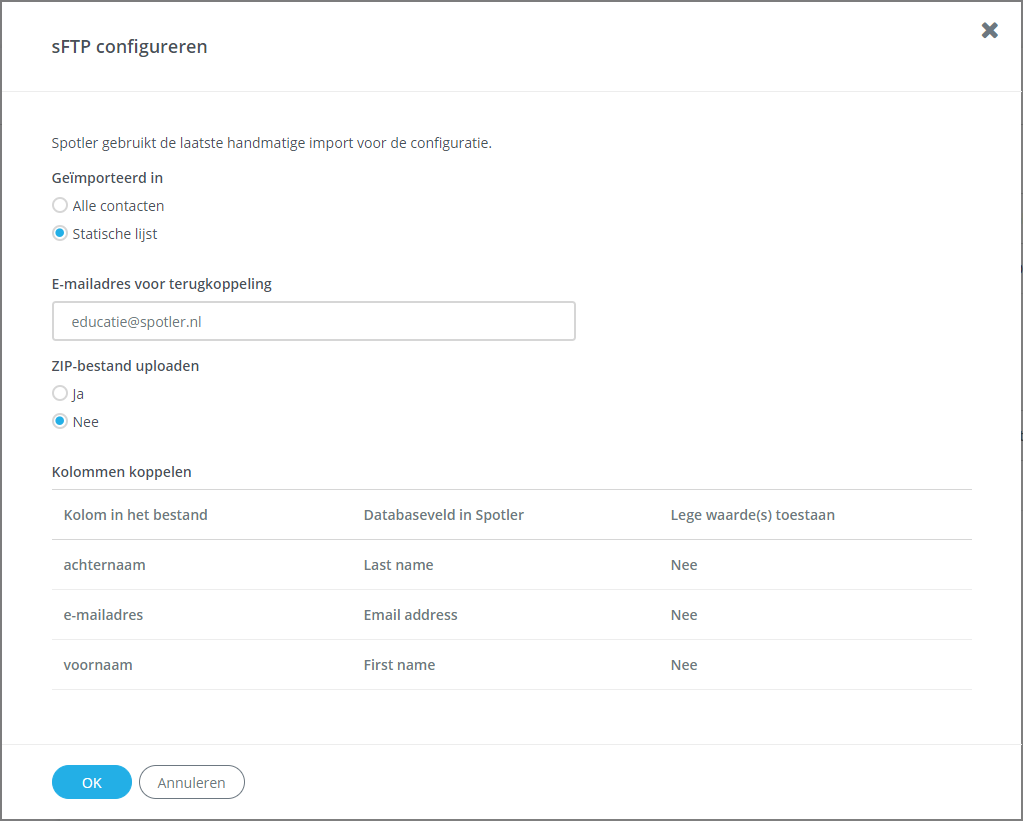This screenshot has height=821, width=1023.
Task: Click the Lege waarde(s) toestaan header
Action: pyautogui.click(x=752, y=515)
